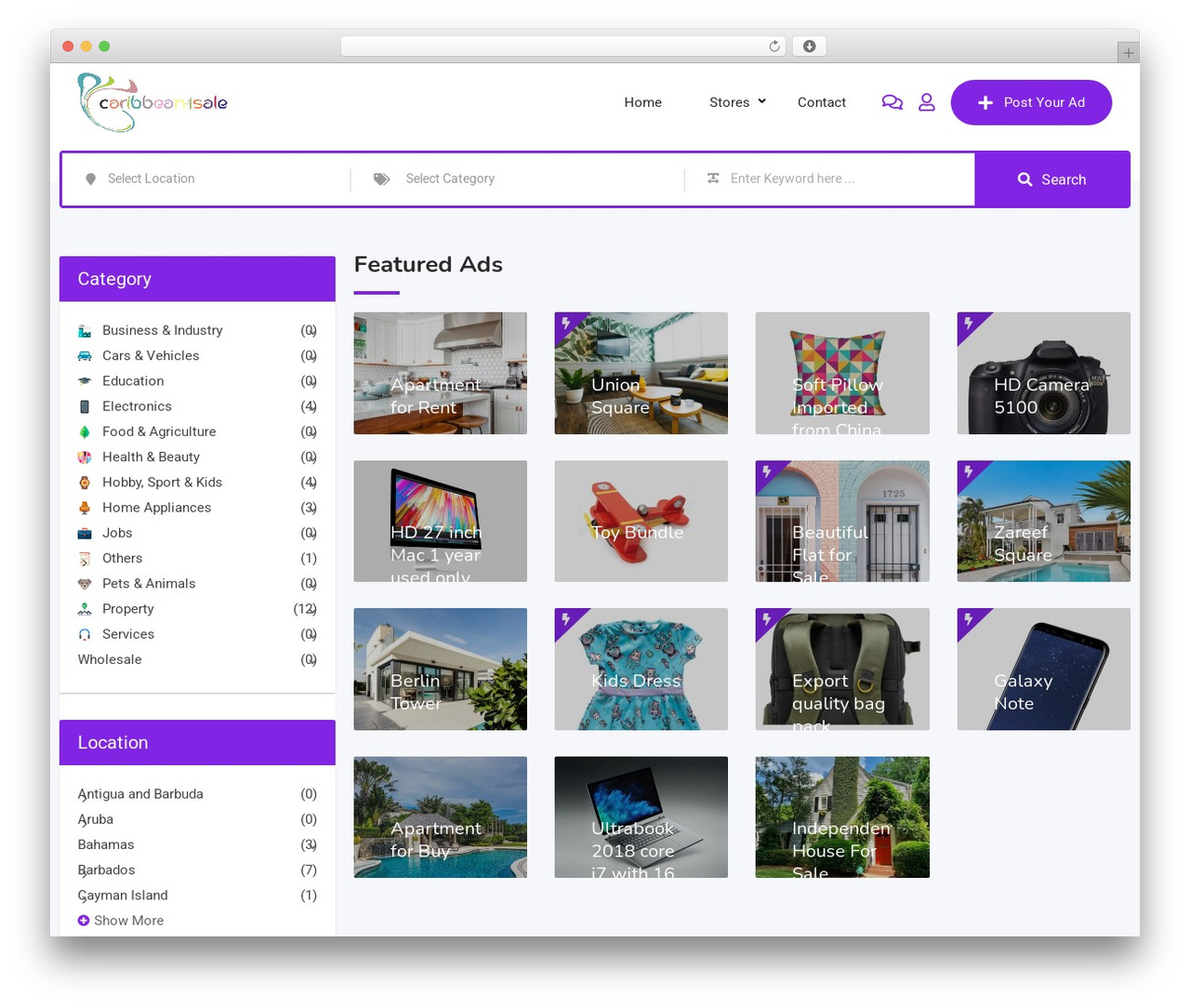
Task: Open the Contact page
Action: (822, 102)
